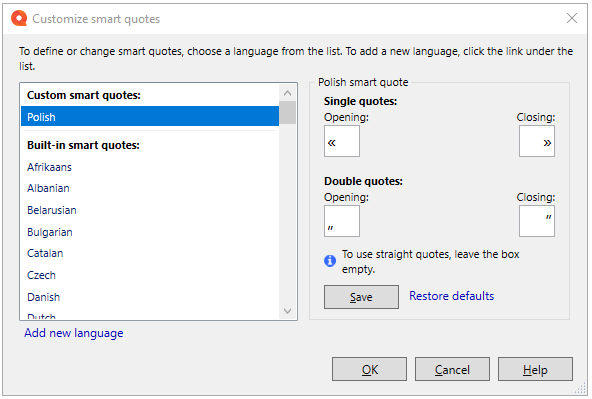Click the memoQ app icon in title bar
The image size is (592, 399).
19,18
